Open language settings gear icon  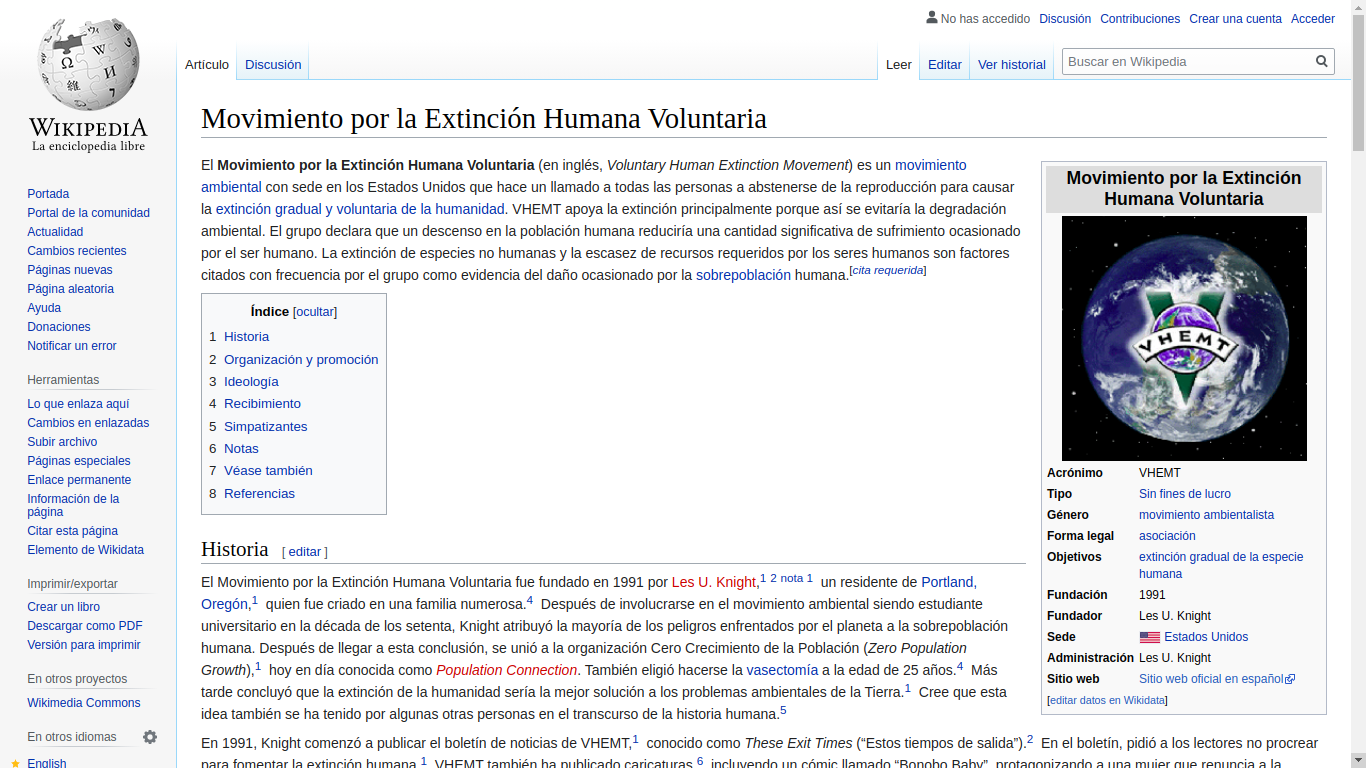[150, 737]
